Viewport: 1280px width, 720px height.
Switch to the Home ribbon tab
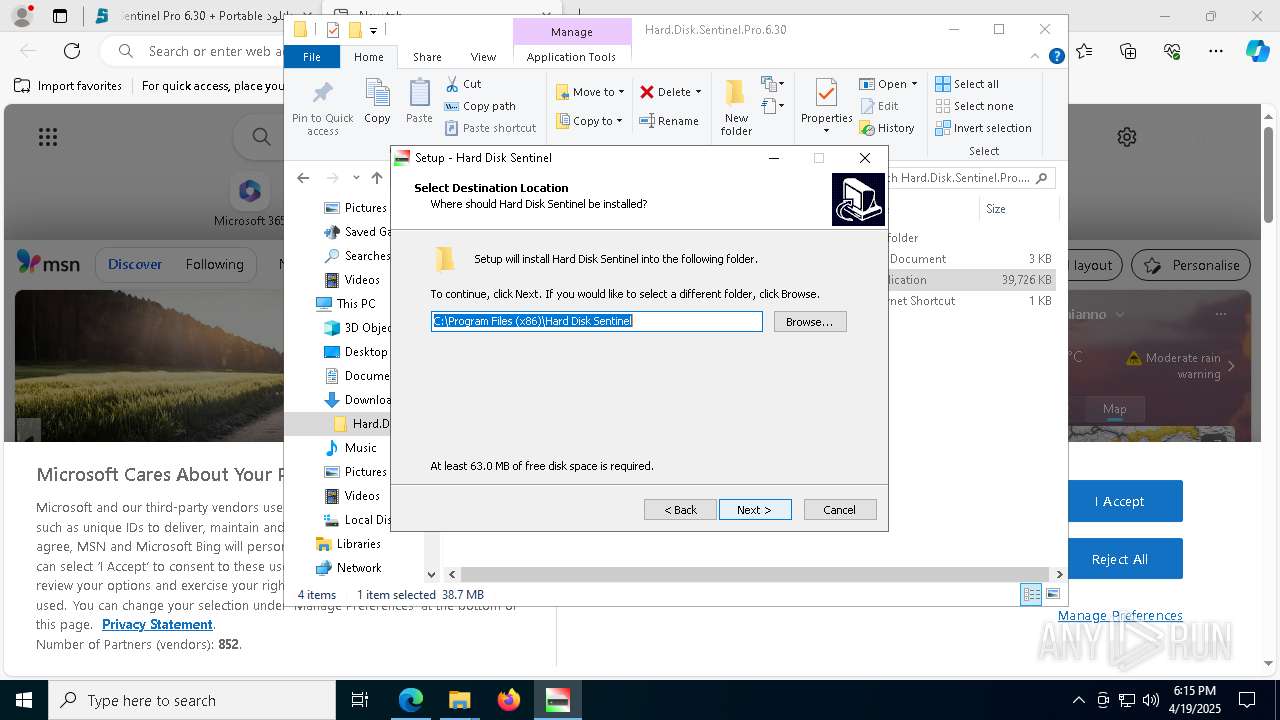(x=368, y=57)
